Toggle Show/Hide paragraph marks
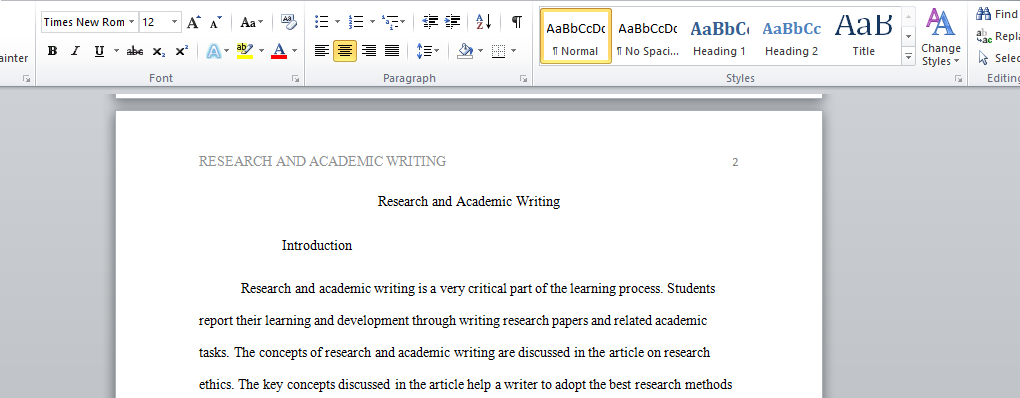This screenshot has width=1020, height=398. 517,22
